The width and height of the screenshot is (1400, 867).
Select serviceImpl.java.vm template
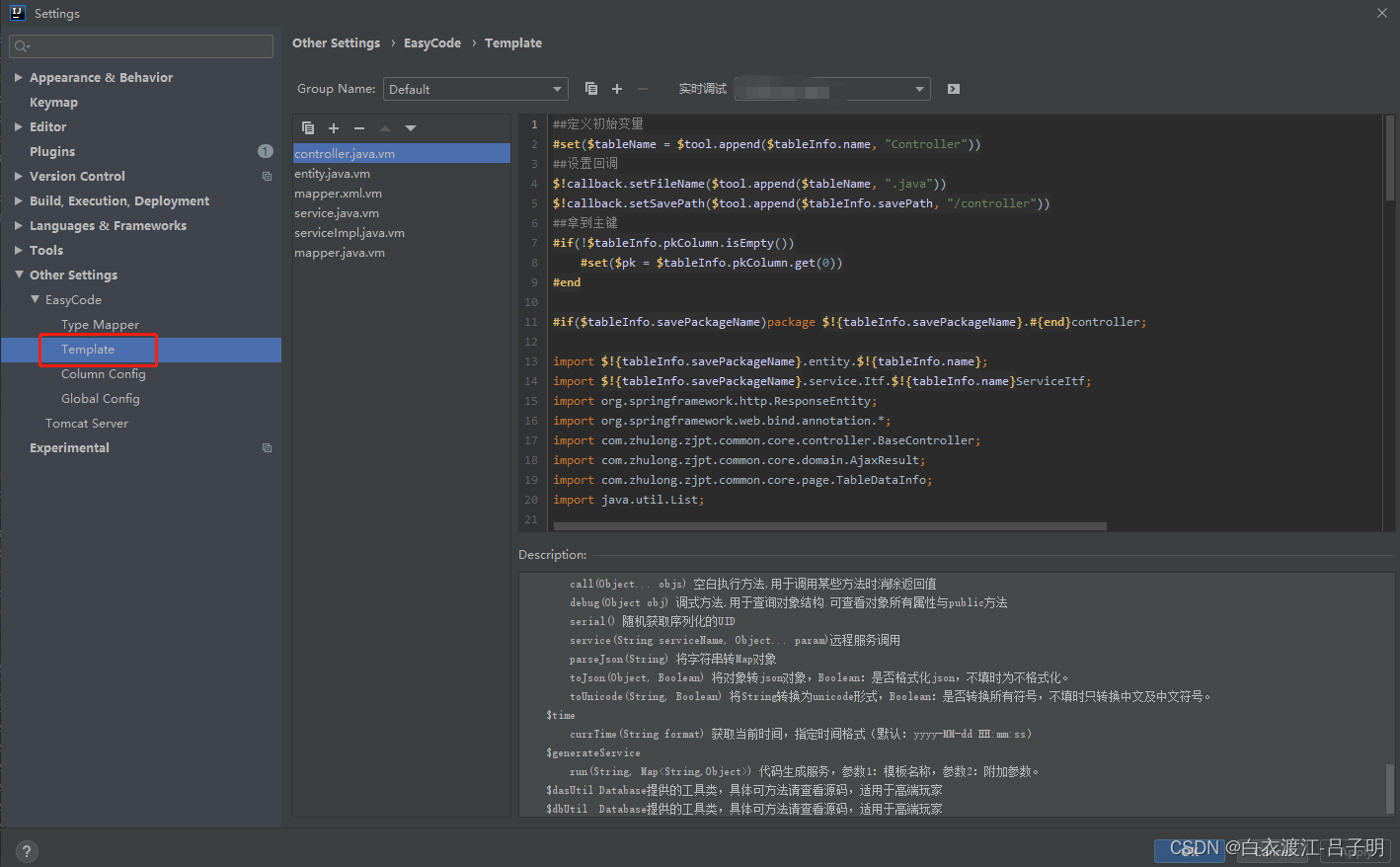402,232
